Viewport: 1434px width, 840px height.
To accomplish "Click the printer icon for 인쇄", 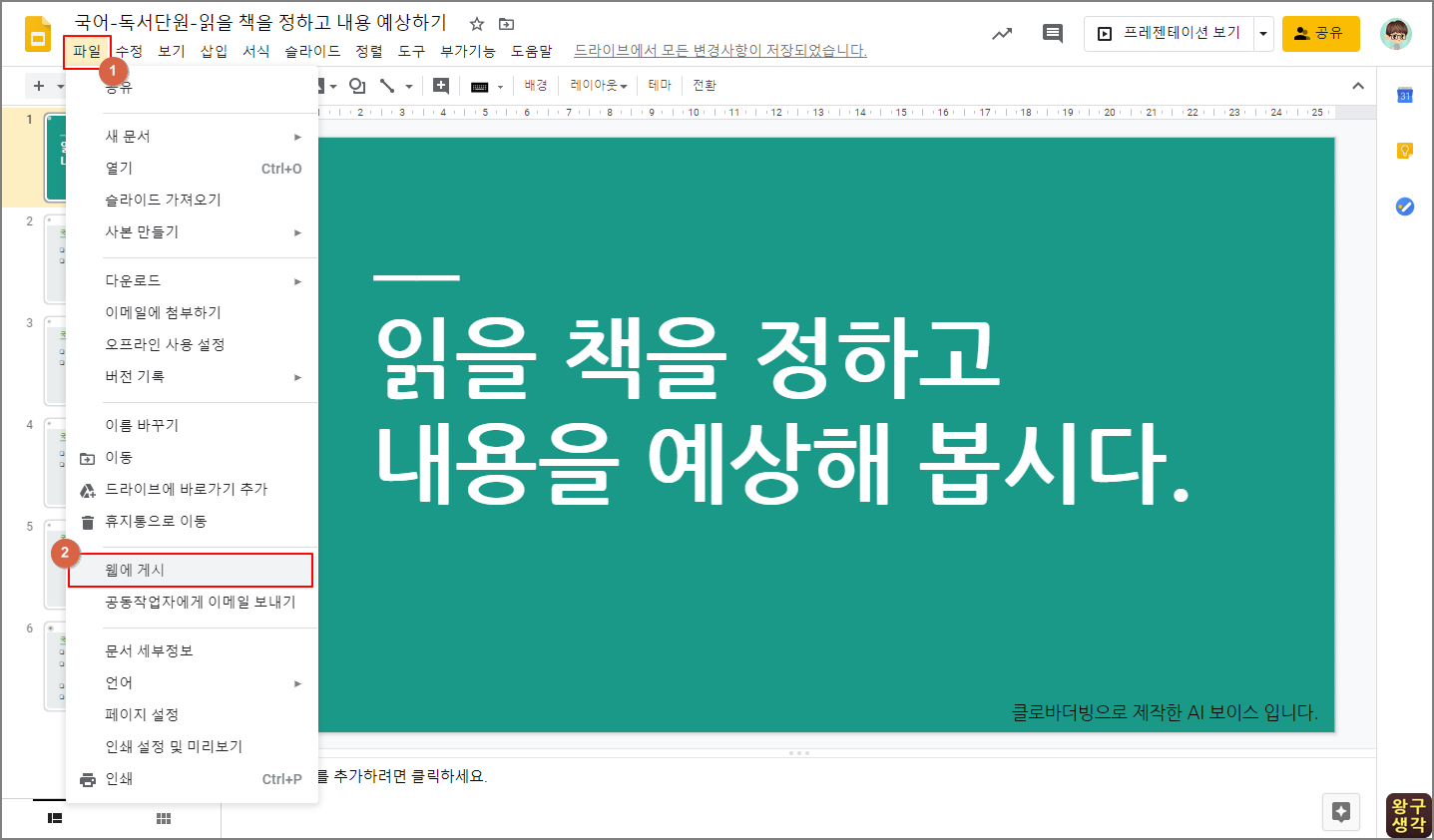I will [88, 779].
